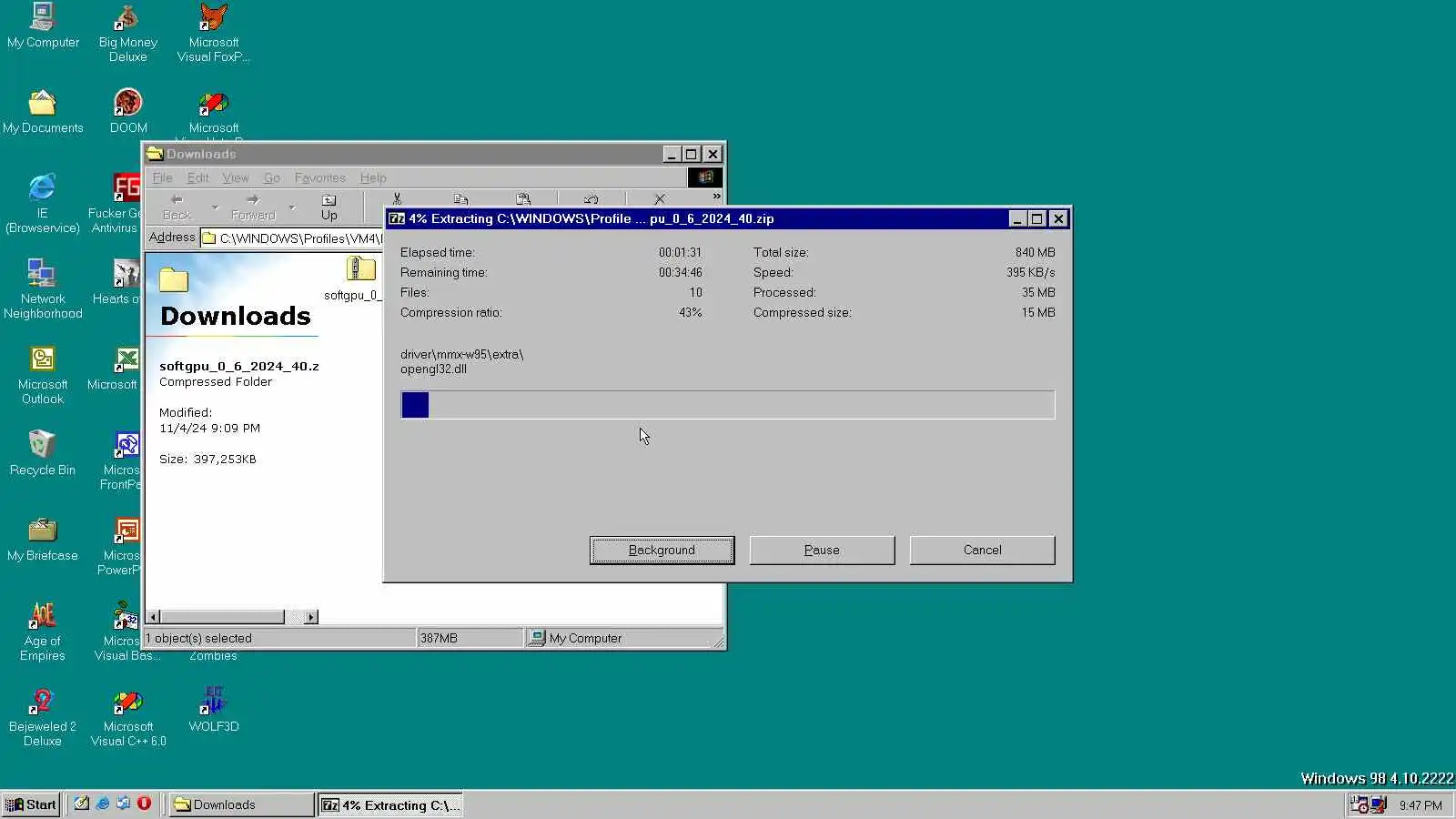Click the Downloads scrollbar left arrow
The image size is (1456, 819).
[153, 617]
